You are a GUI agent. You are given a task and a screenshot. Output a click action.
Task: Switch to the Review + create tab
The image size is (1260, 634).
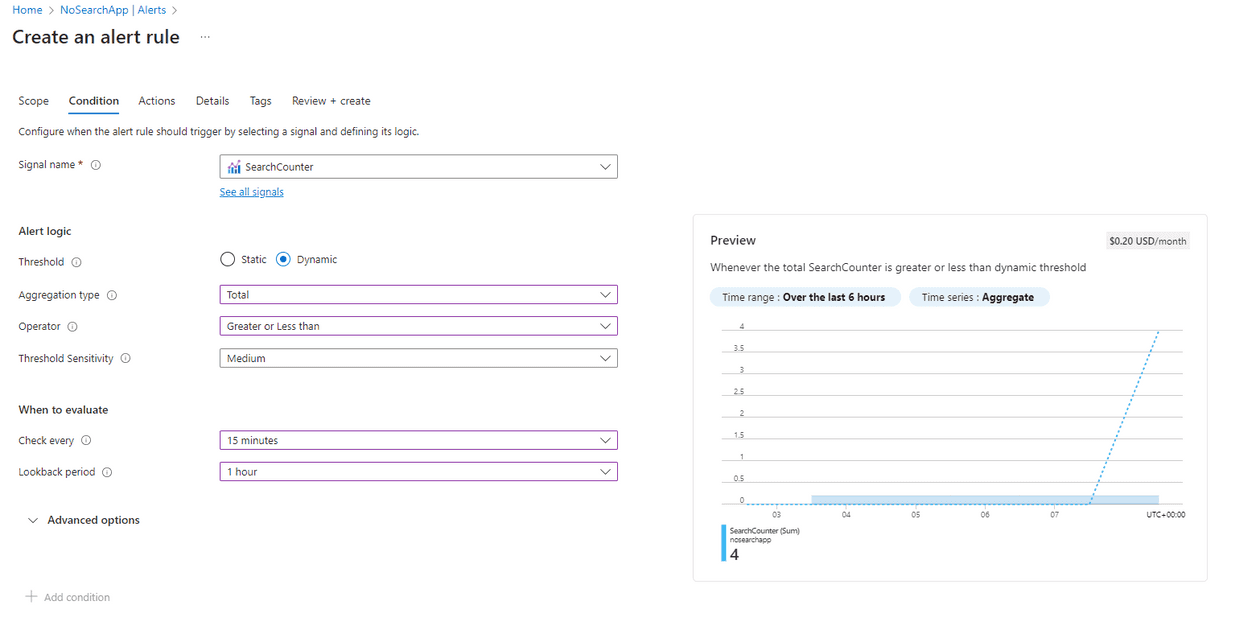point(331,101)
